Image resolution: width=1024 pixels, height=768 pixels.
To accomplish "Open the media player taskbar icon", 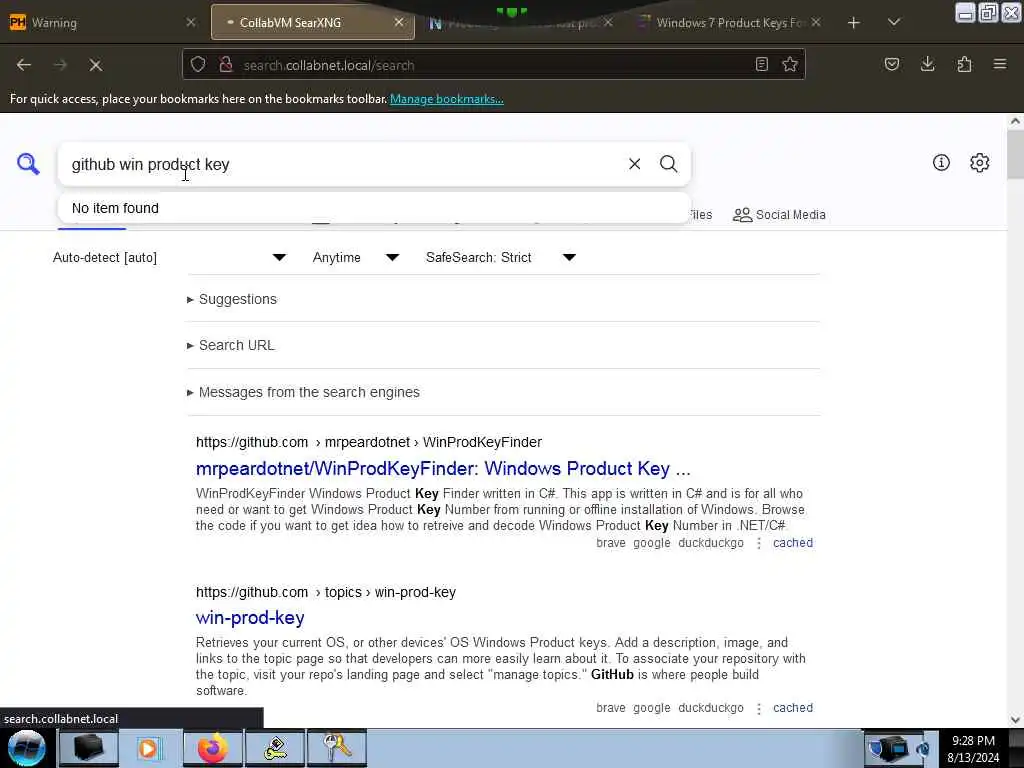I will [x=149, y=748].
